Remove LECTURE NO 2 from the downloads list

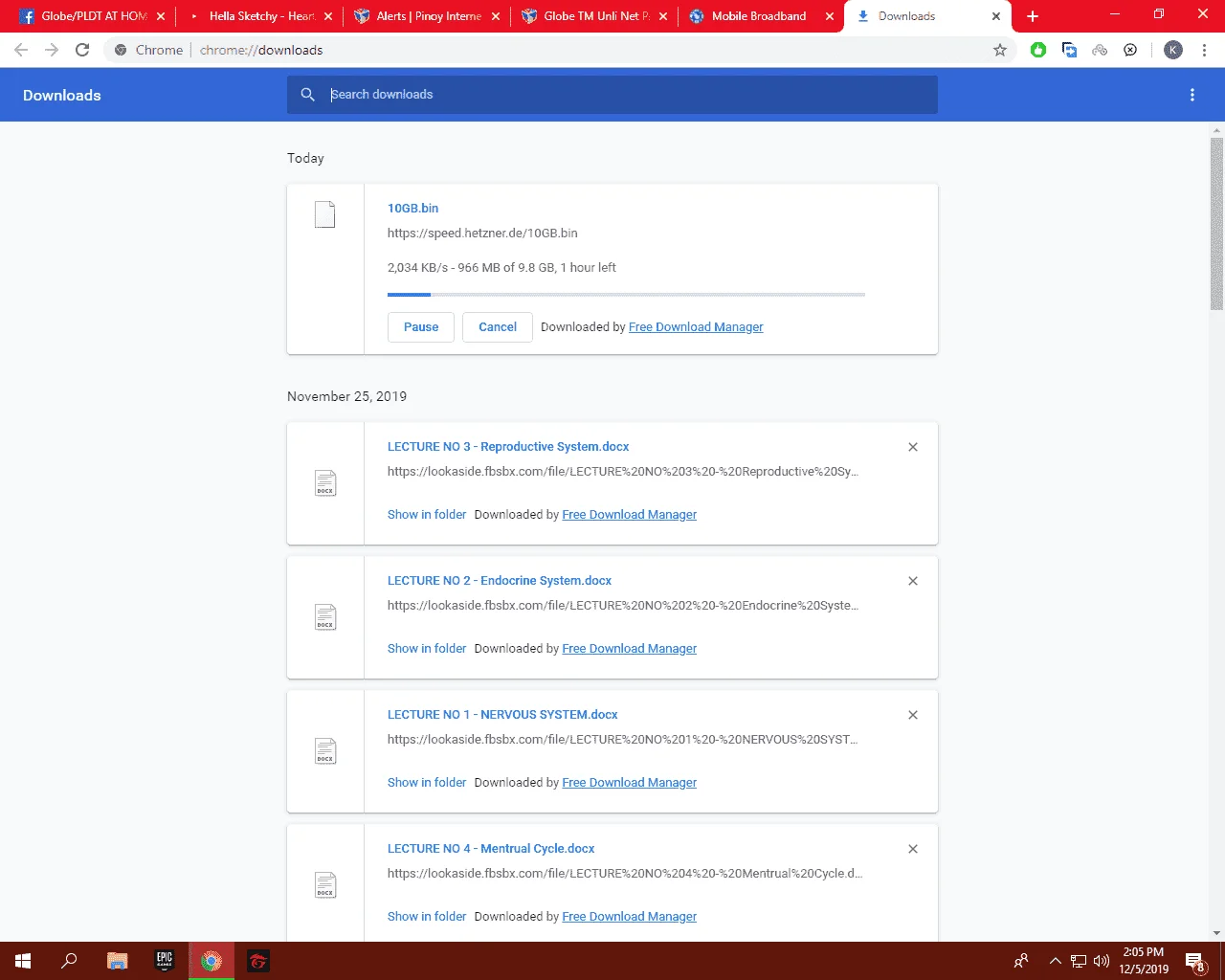point(913,581)
